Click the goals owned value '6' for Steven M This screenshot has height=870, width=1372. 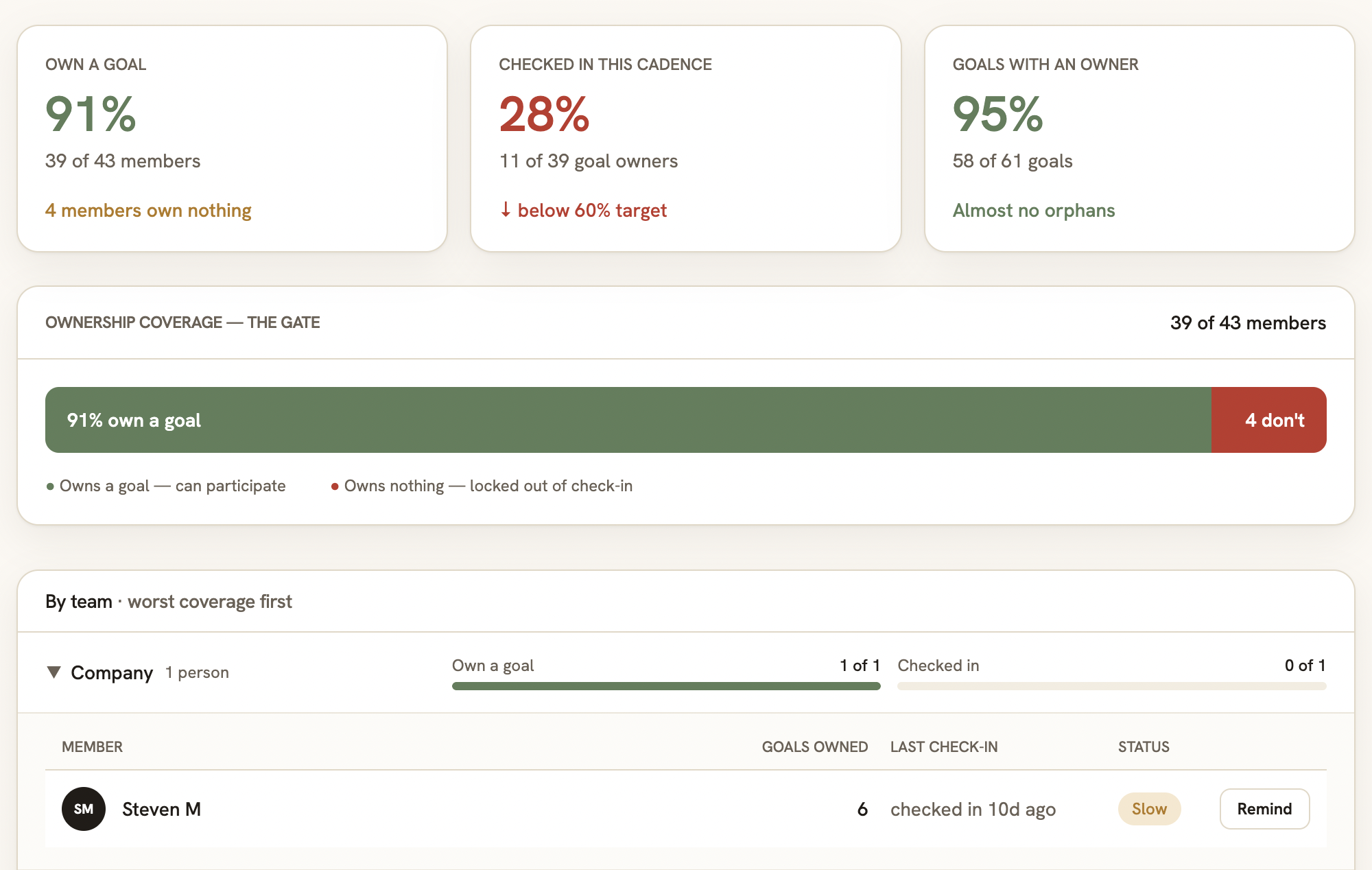tap(862, 810)
